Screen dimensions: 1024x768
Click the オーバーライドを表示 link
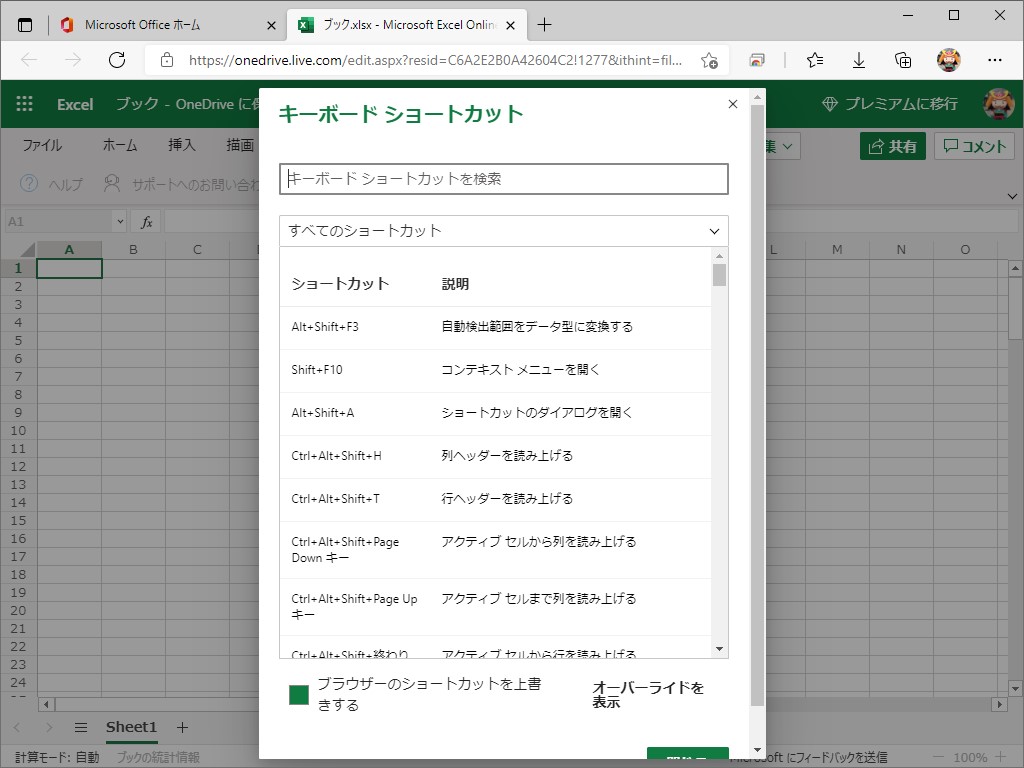648,695
